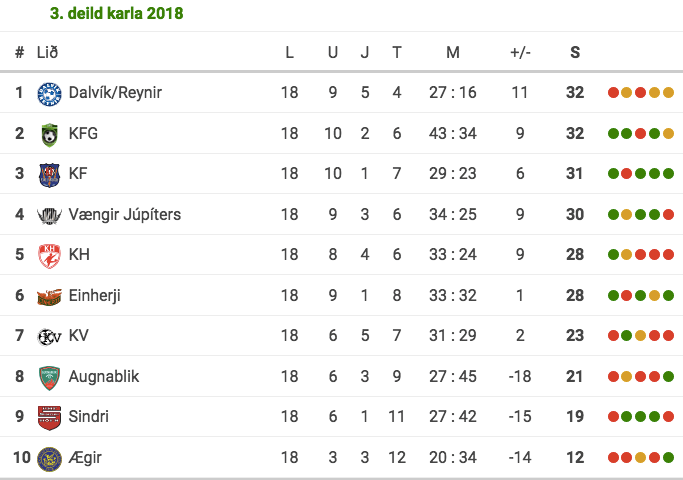Open the Dalvík/Reynir team name link
683x480 pixels.
click(x=115, y=93)
